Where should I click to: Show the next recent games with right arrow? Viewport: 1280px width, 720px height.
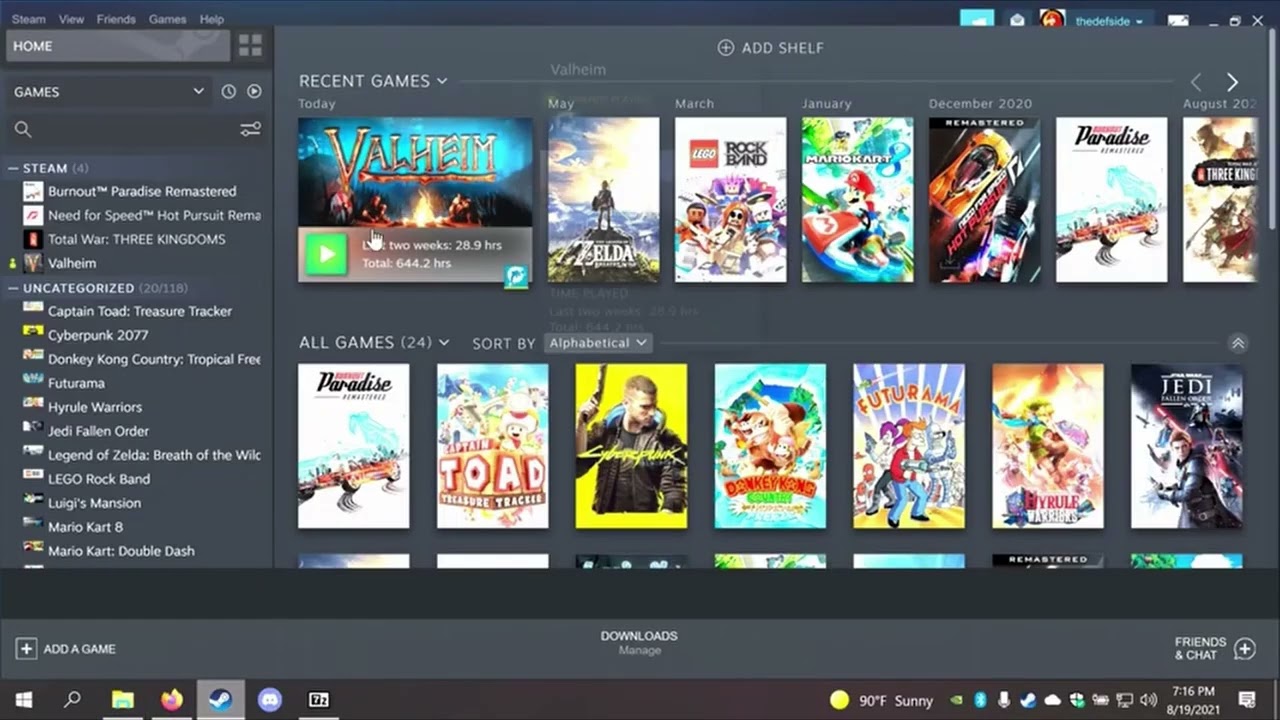(x=1232, y=82)
